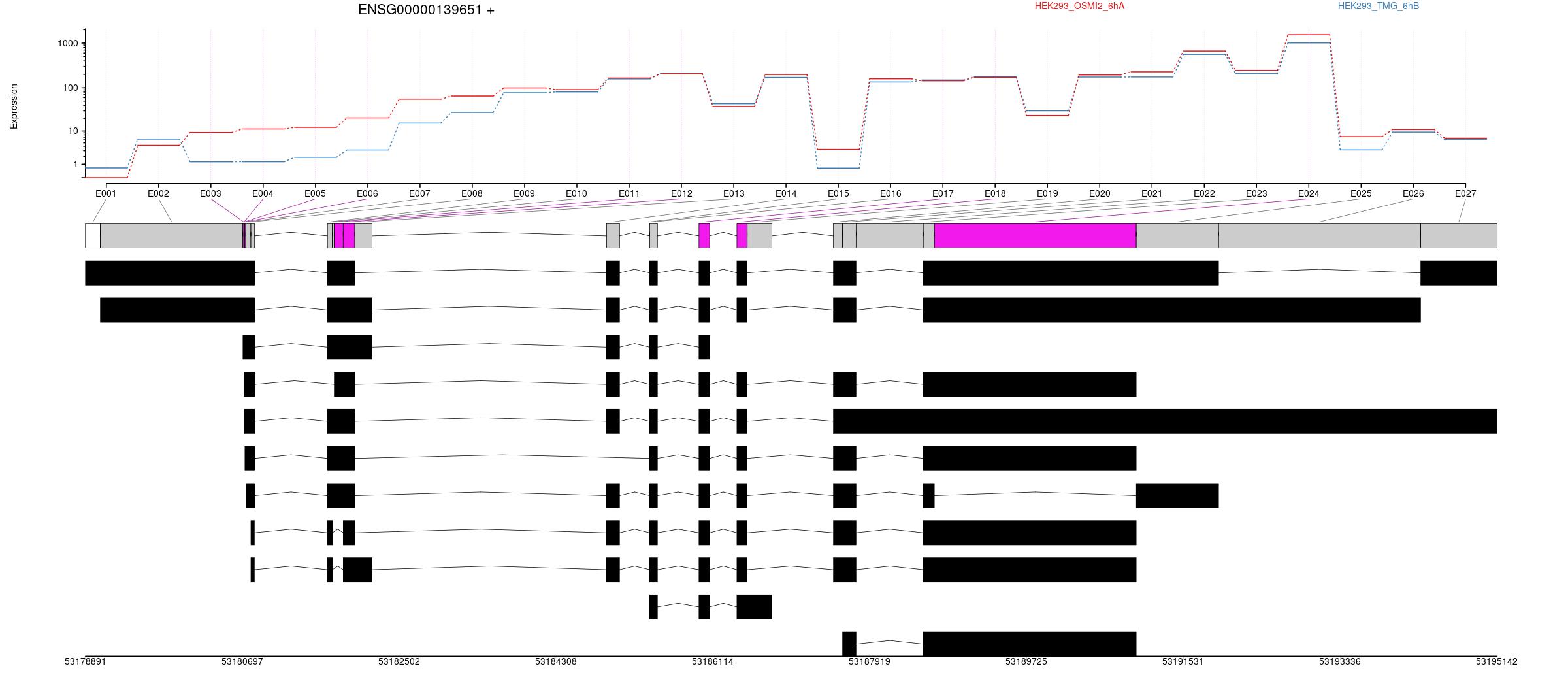This screenshot has width=1568, height=673.
Task: Click exon bin label E023
Action: pyautogui.click(x=1256, y=193)
